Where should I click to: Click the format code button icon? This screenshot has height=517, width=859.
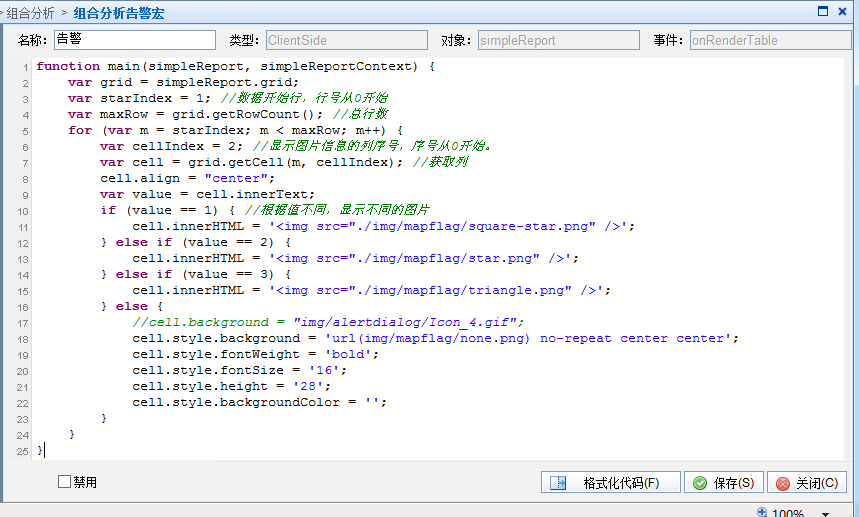pos(558,482)
